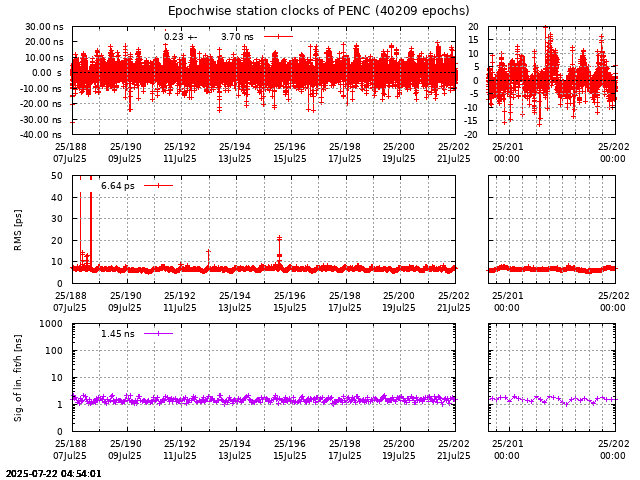Click "25/202 00:00" under the middle-right plot
The image size is (640, 480).
613,302
